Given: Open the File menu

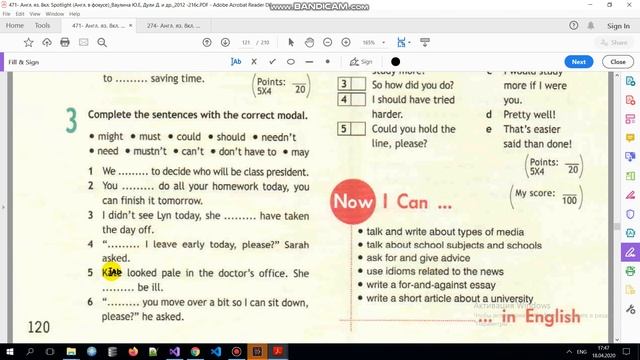Looking at the screenshot, I should (7, 14).
